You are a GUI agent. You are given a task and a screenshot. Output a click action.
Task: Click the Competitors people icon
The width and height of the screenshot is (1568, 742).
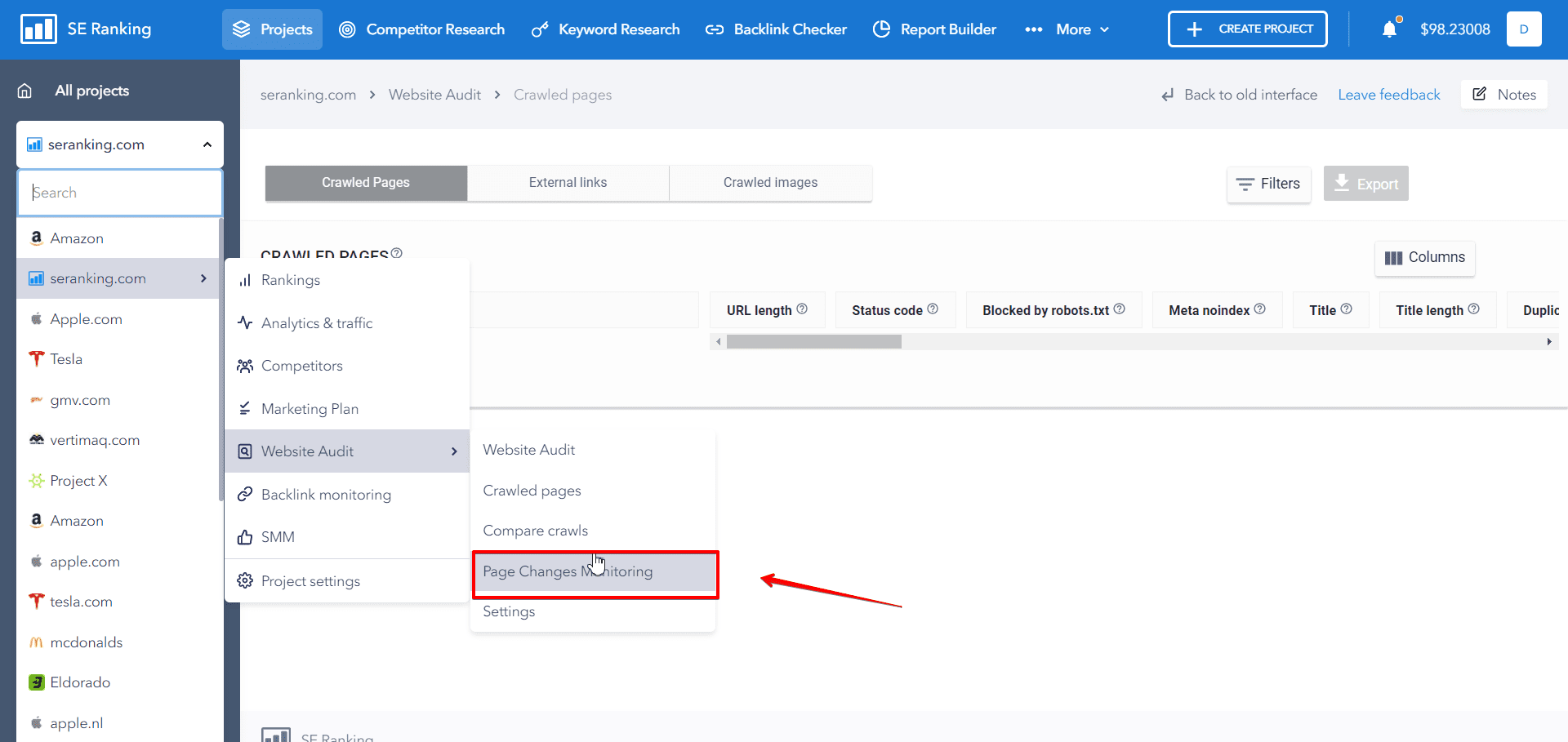click(x=245, y=366)
